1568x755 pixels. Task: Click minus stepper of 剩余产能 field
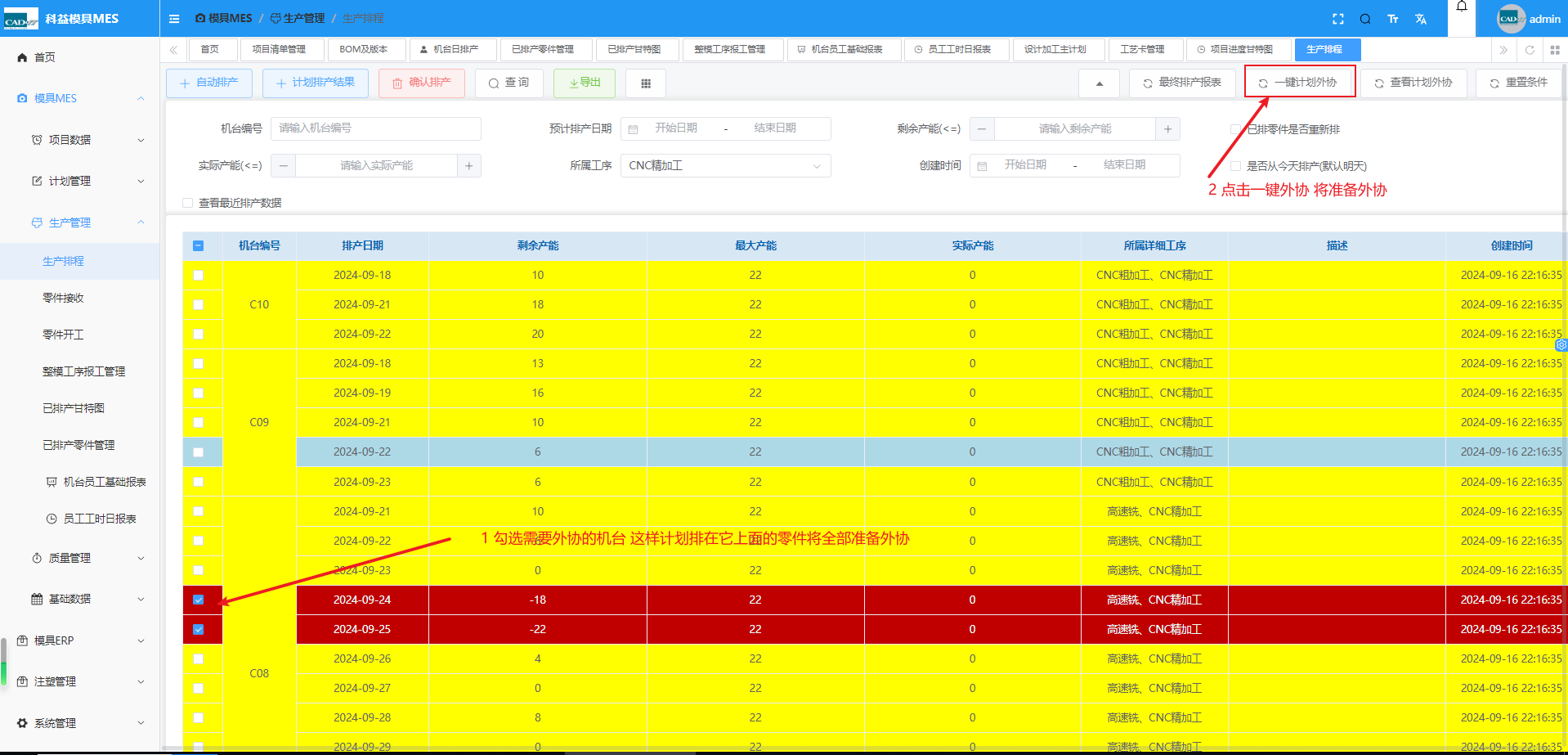point(982,128)
